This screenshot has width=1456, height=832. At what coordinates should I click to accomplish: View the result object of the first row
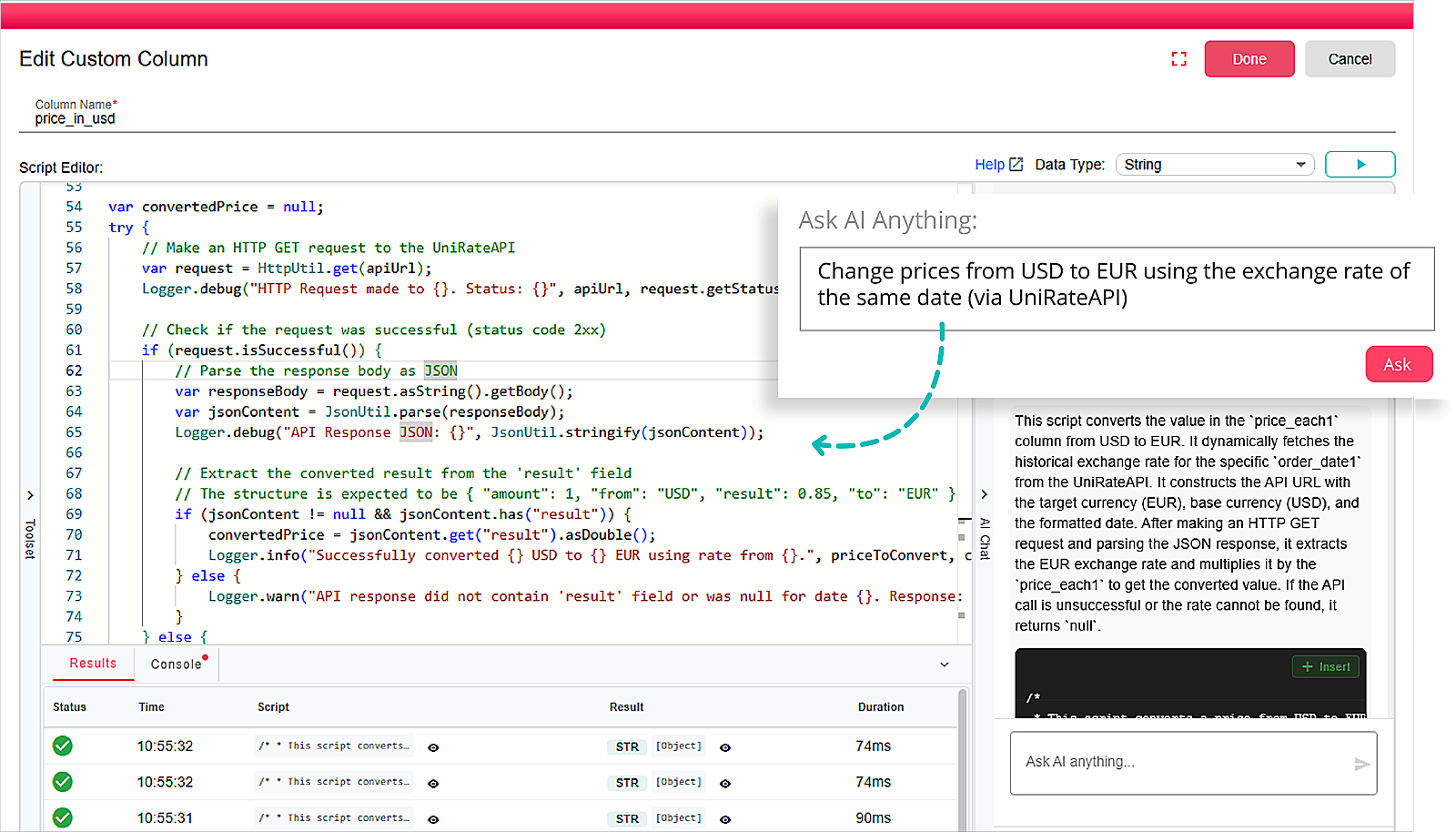pos(725,747)
